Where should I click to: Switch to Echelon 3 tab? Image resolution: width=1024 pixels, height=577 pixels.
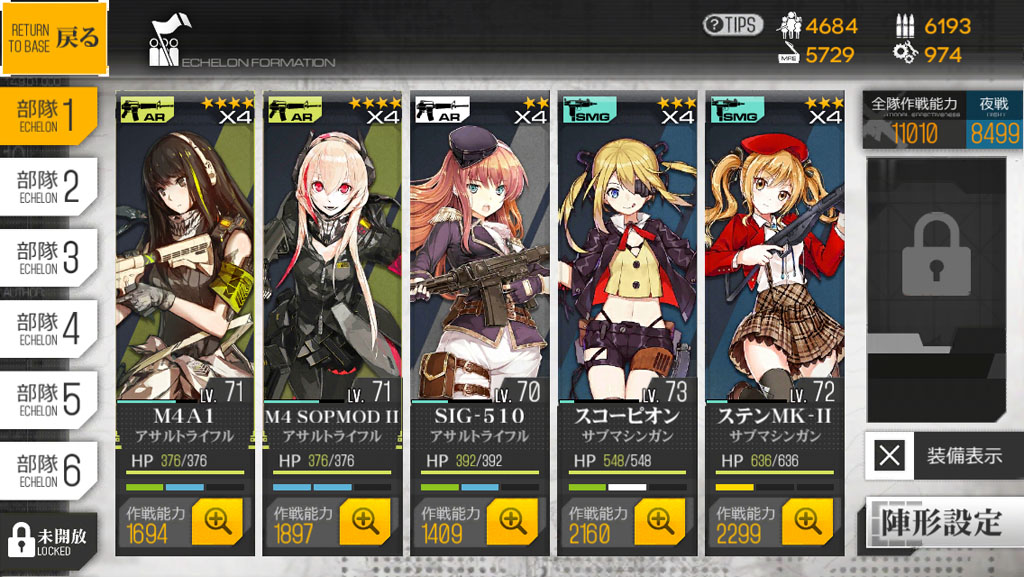point(49,258)
